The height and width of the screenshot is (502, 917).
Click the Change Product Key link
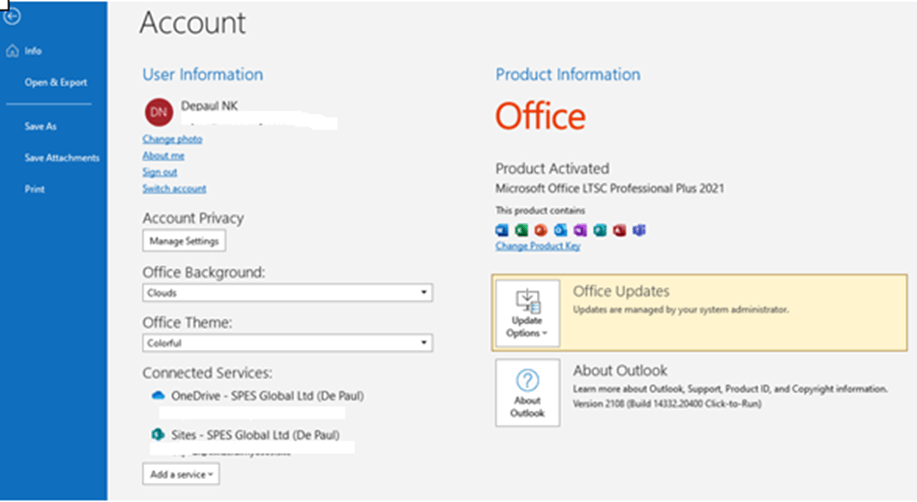pos(538,246)
